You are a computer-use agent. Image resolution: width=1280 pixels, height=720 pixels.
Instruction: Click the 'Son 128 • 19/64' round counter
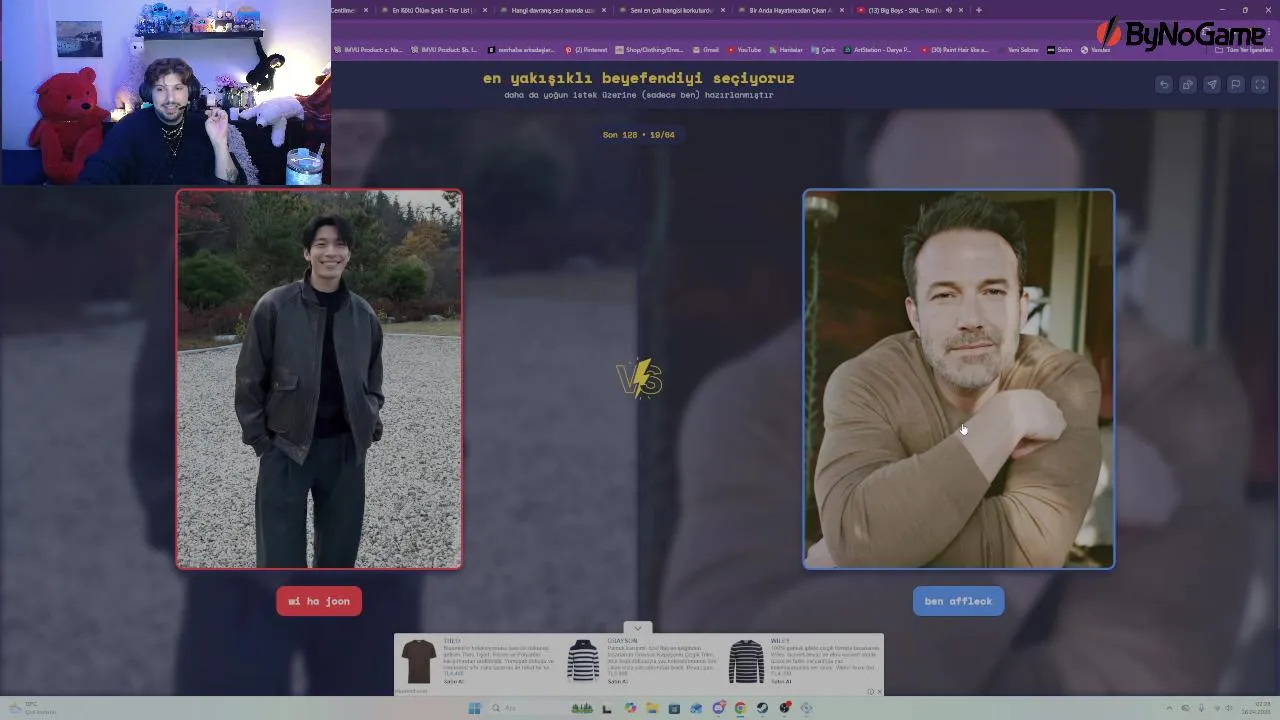pos(638,134)
